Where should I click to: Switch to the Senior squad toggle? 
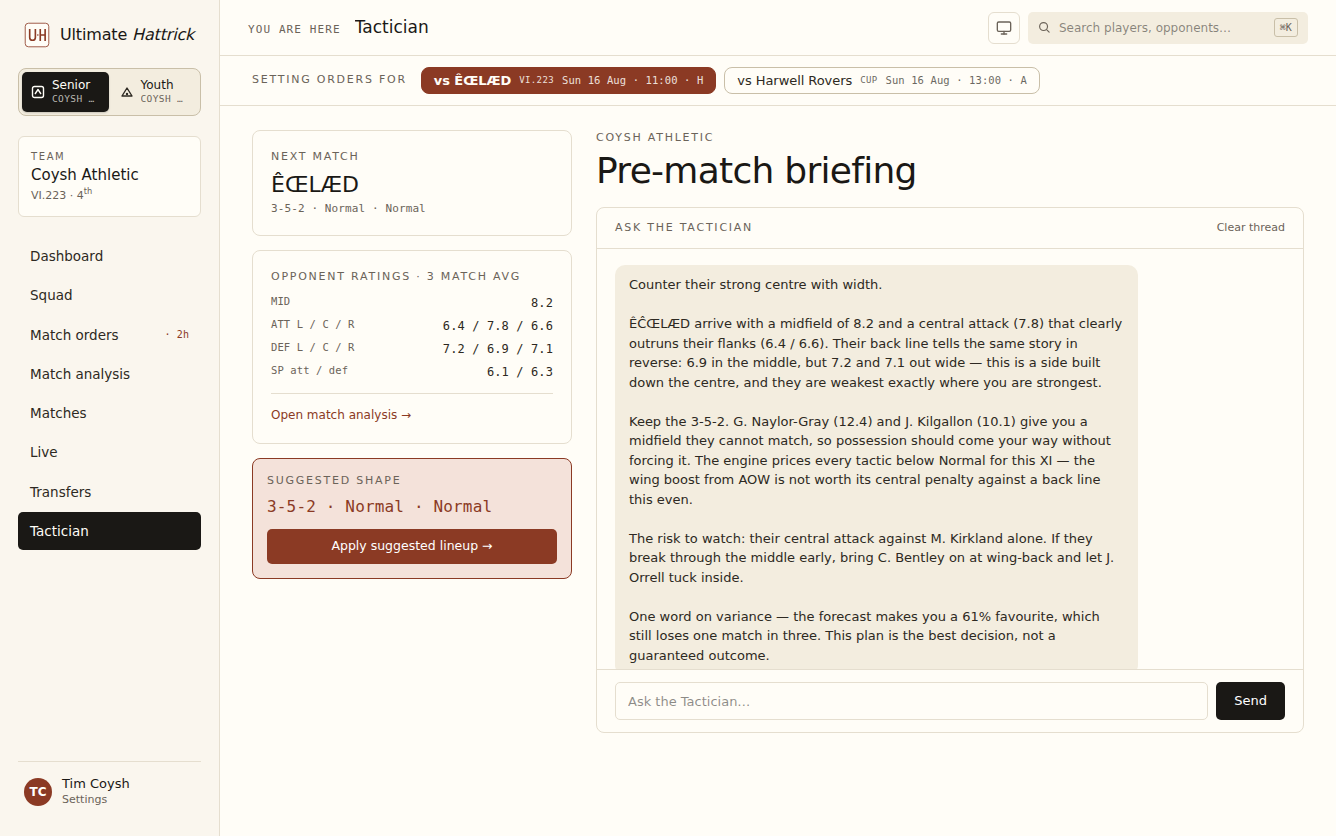66,92
